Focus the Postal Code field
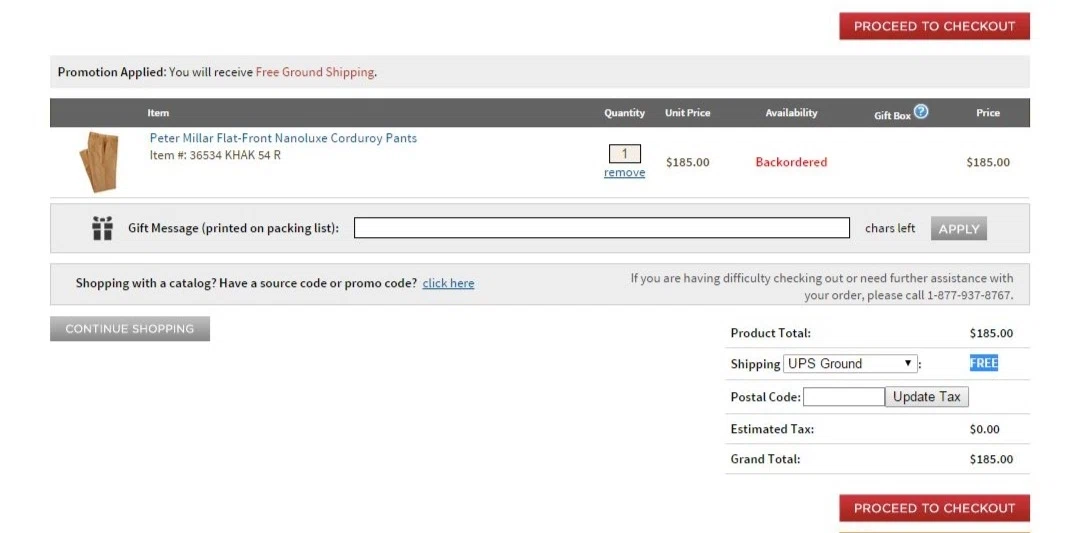Image resolution: width=1079 pixels, height=533 pixels. pyautogui.click(x=844, y=397)
